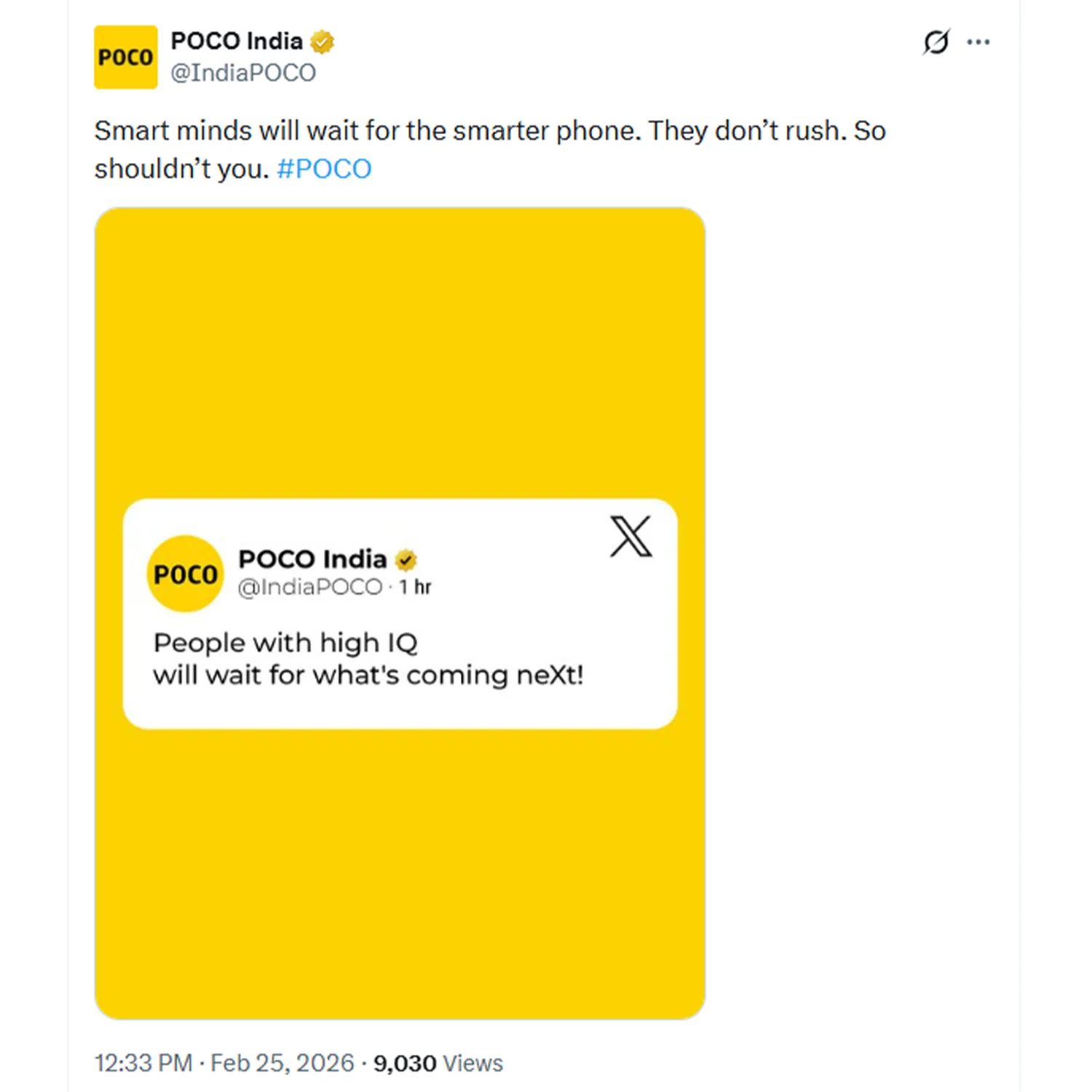Image resolution: width=1092 pixels, height=1092 pixels.
Task: Open the #POCO hashtag link
Action: [x=324, y=169]
